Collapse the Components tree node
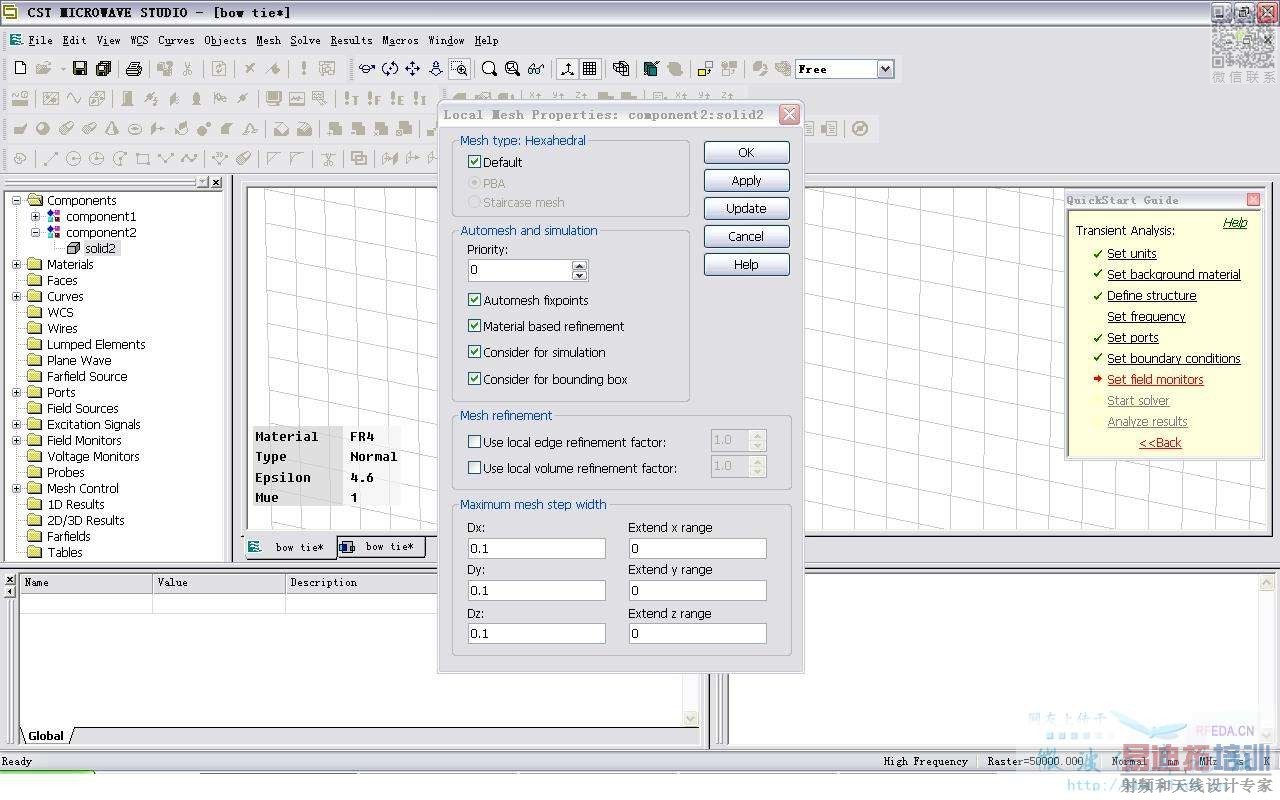Viewport: 1280px width, 800px height. coord(17,200)
